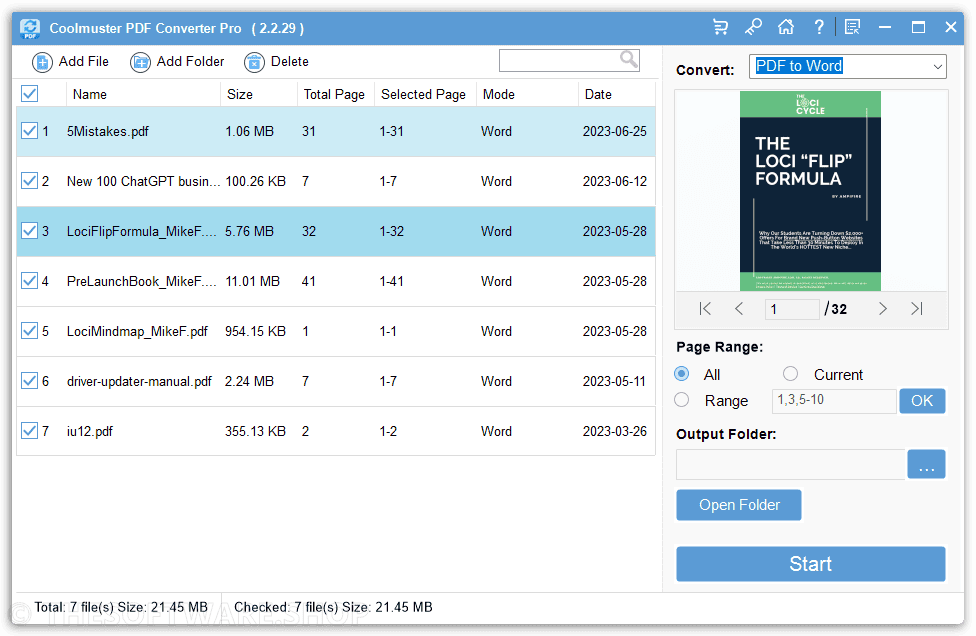The height and width of the screenshot is (636, 976).
Task: Click the 1-31 selected page cell
Action: 392,131
